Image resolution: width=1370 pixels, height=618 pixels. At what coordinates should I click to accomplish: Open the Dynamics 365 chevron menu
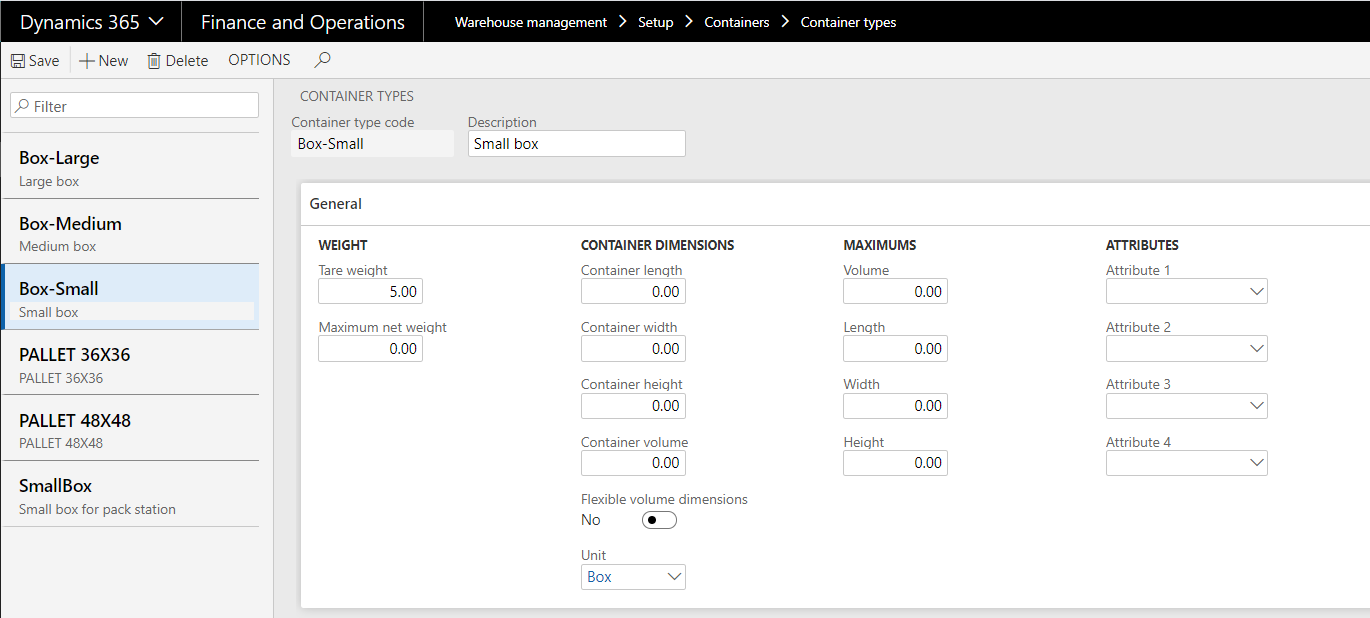click(156, 22)
